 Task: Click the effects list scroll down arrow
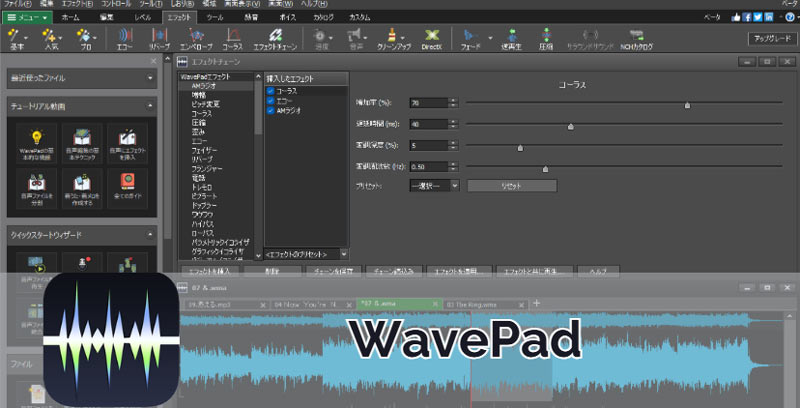pyautogui.click(x=258, y=256)
